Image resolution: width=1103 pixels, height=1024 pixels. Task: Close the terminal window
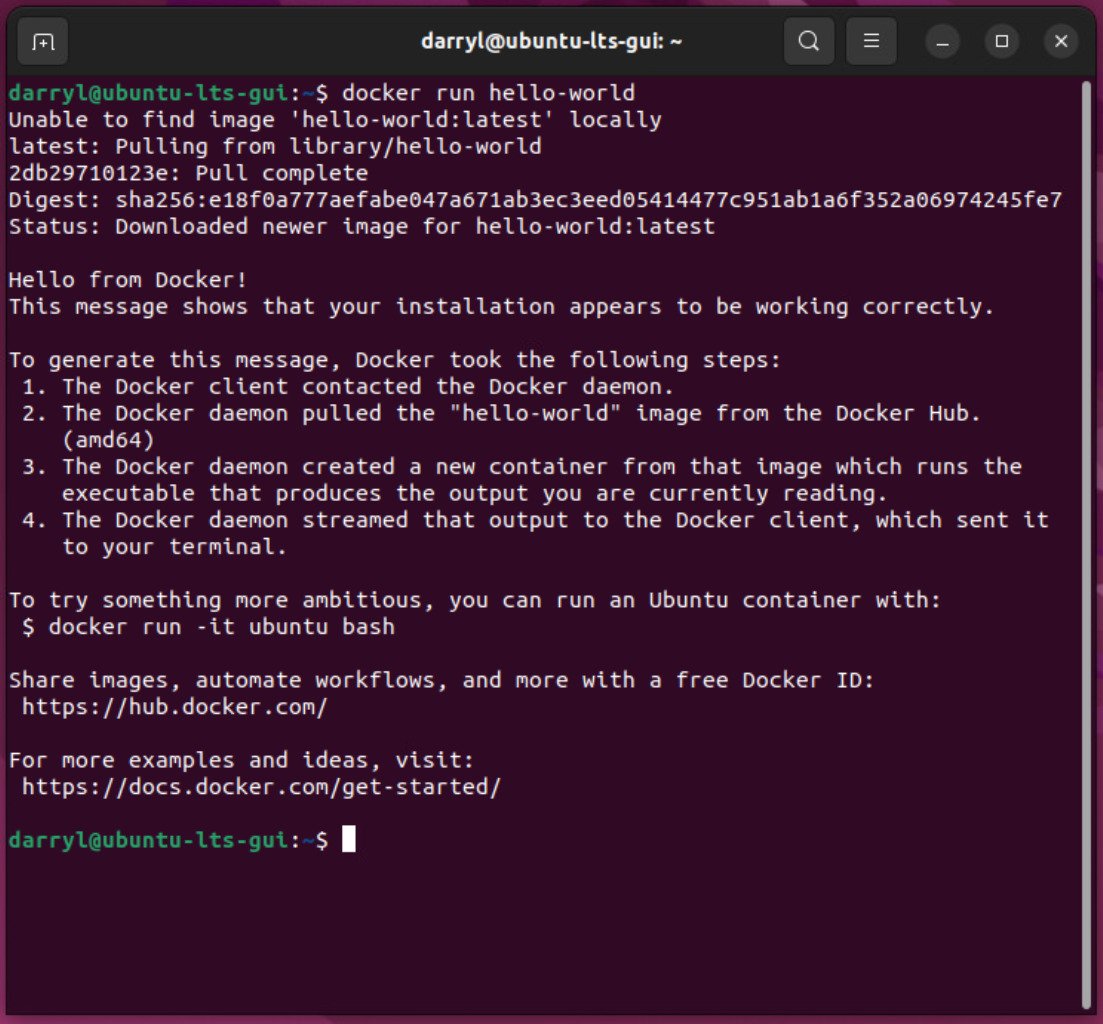click(x=1061, y=41)
